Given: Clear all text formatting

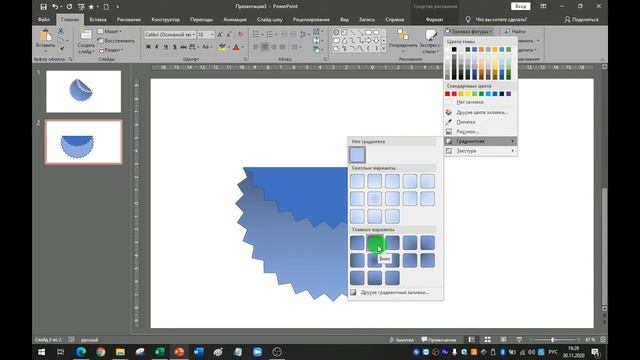Looking at the screenshot, I should [241, 35].
